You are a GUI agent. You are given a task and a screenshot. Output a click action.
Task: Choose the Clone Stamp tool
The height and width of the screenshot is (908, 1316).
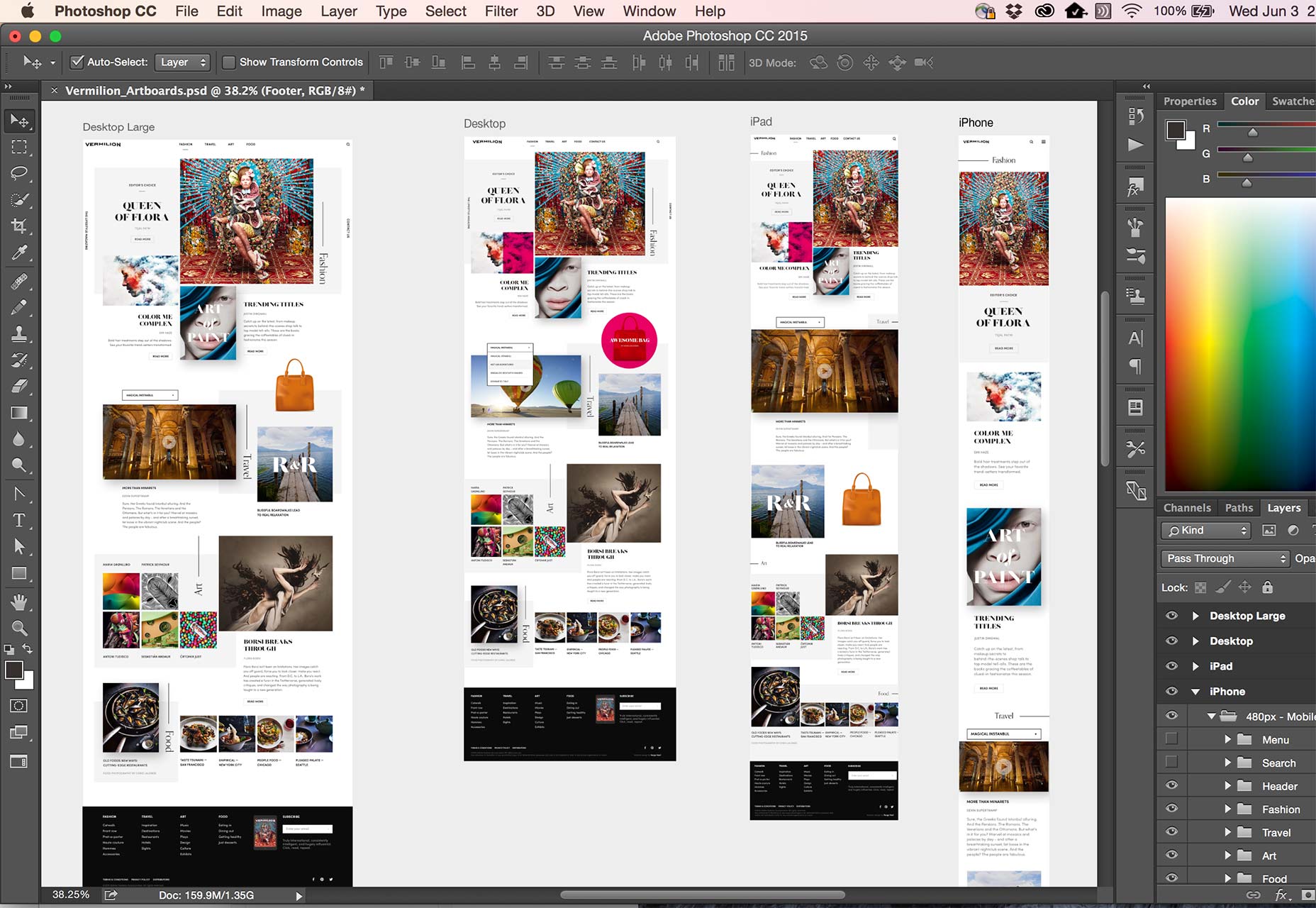pyautogui.click(x=19, y=333)
